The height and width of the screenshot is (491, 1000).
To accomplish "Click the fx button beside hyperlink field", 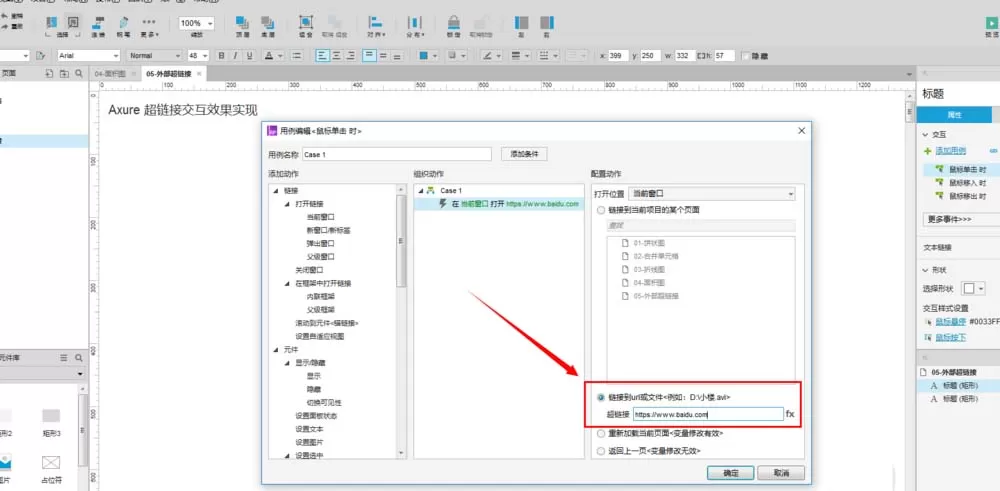I will (x=790, y=414).
